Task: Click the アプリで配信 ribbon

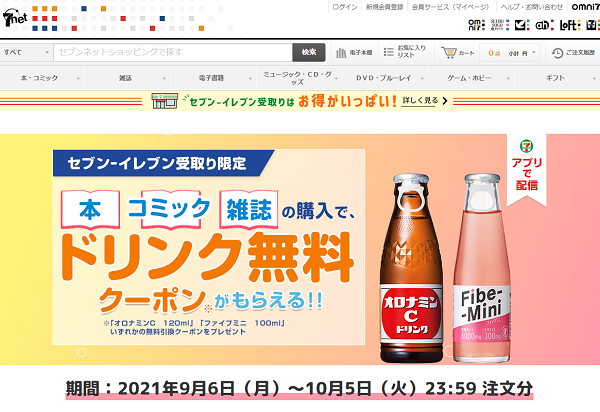Action: [527, 169]
